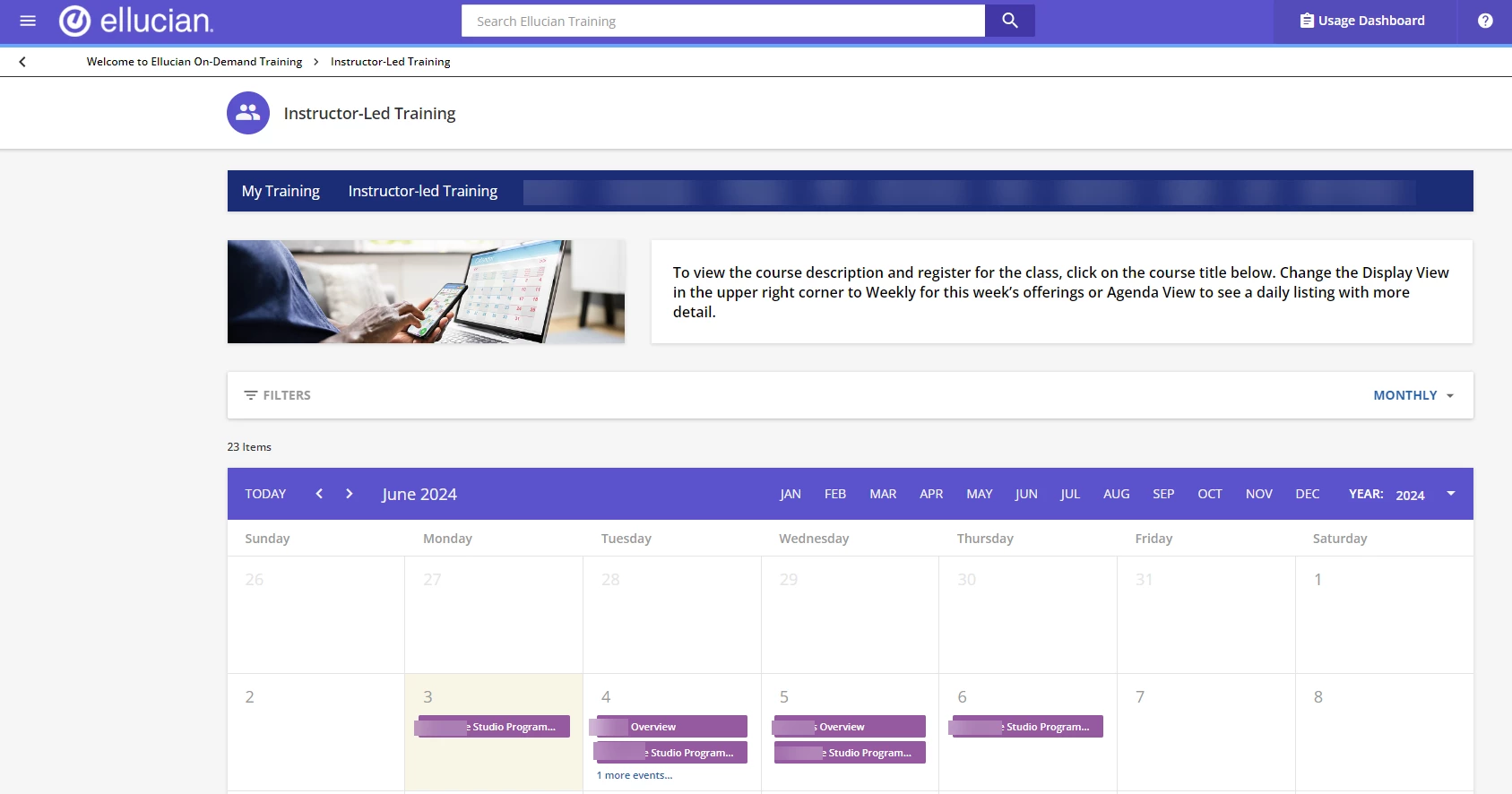Image resolution: width=1512 pixels, height=794 pixels.
Task: Select the June 1 calendar cell
Action: [x=1385, y=615]
